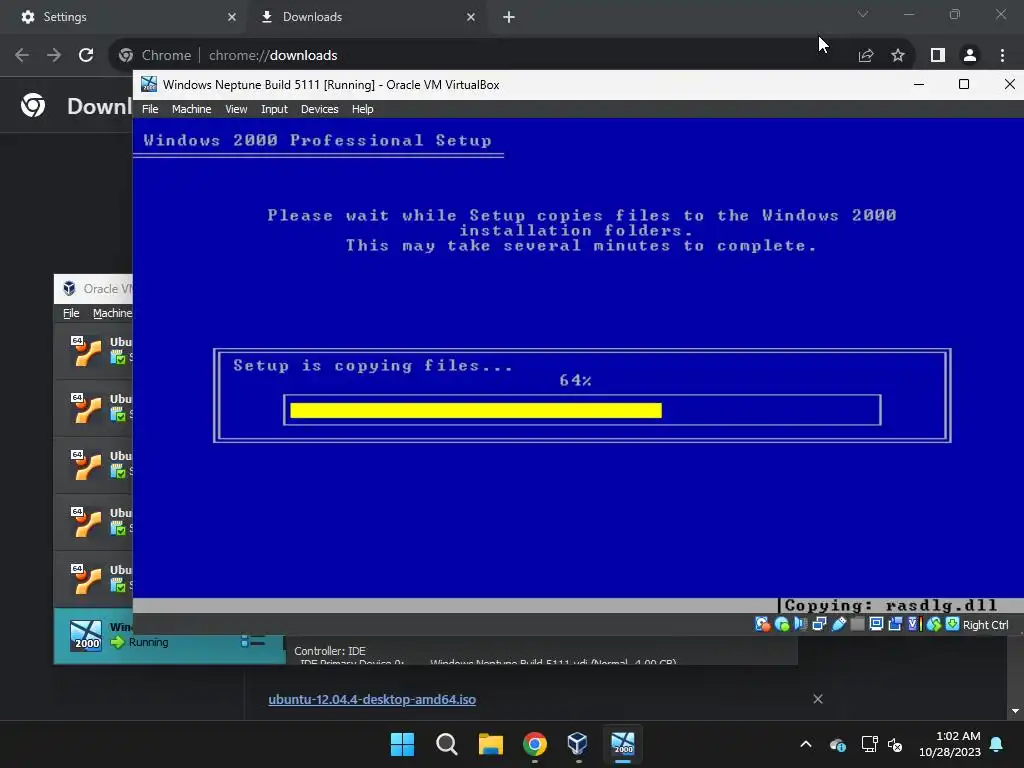The height and width of the screenshot is (768, 1024).
Task: Open the VM tools menu icon beside Running
Action: [x=253, y=642]
